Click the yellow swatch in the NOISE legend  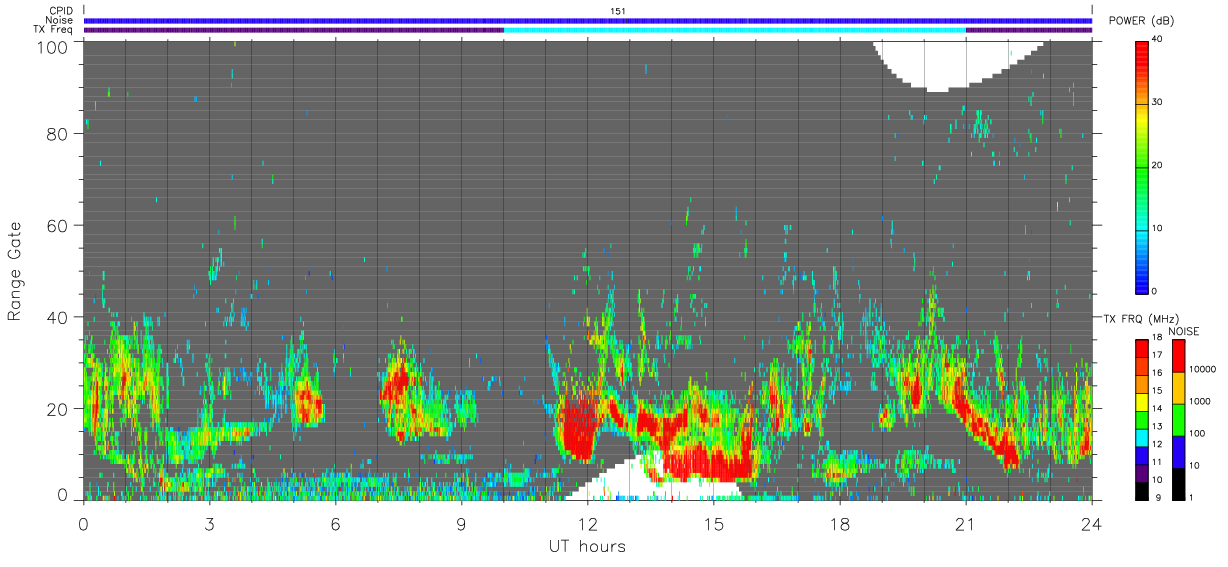(x=1177, y=388)
